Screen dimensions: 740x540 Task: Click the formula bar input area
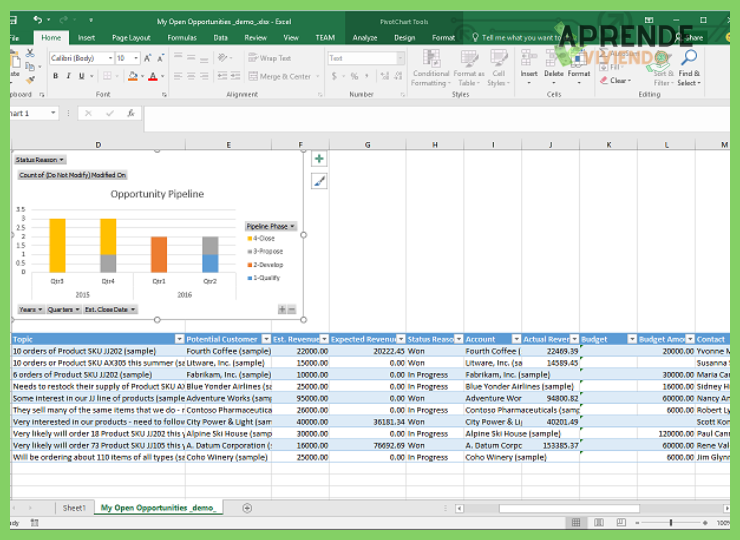[437, 118]
